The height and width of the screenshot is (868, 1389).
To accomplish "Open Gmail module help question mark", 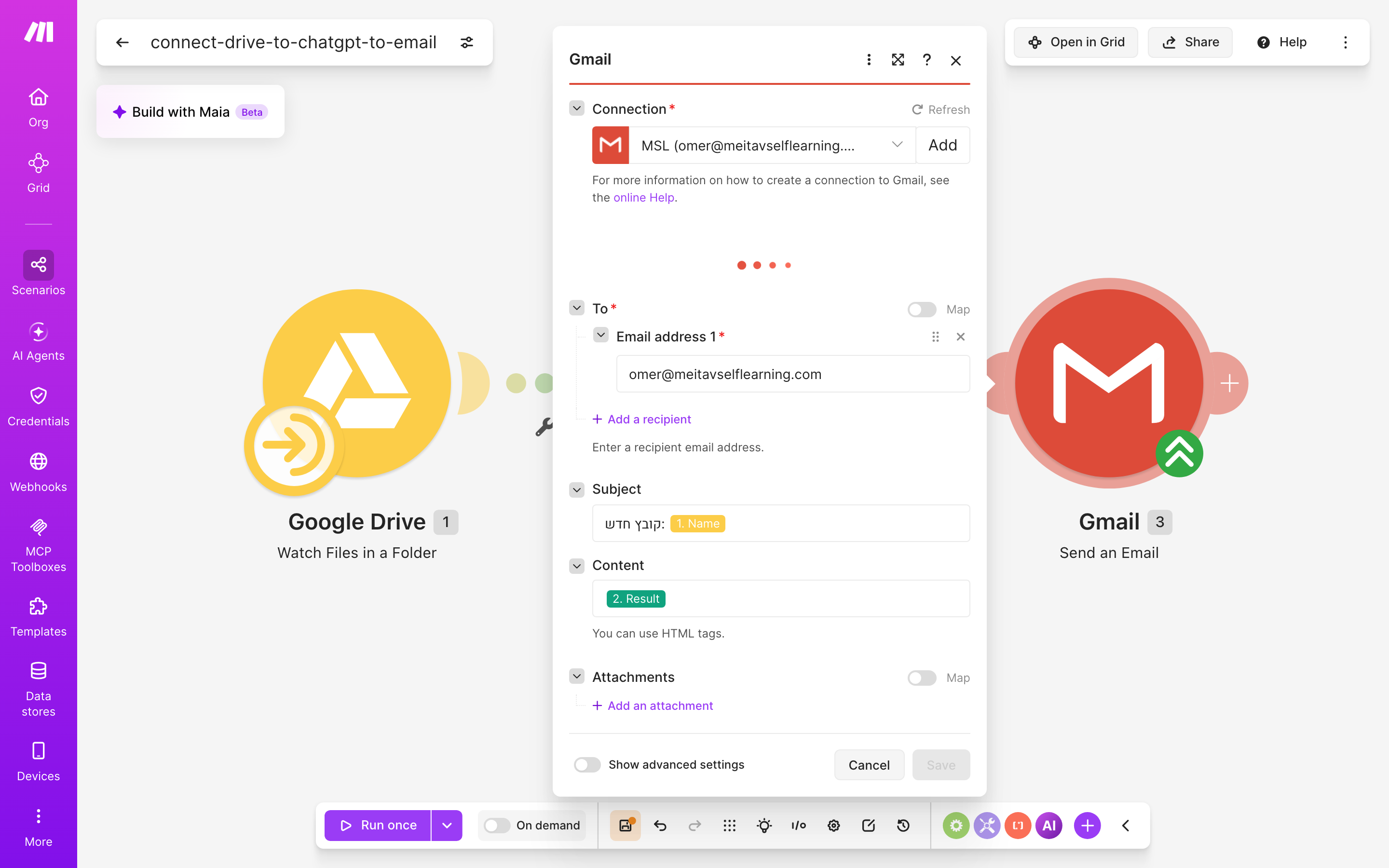I will pos(926,60).
